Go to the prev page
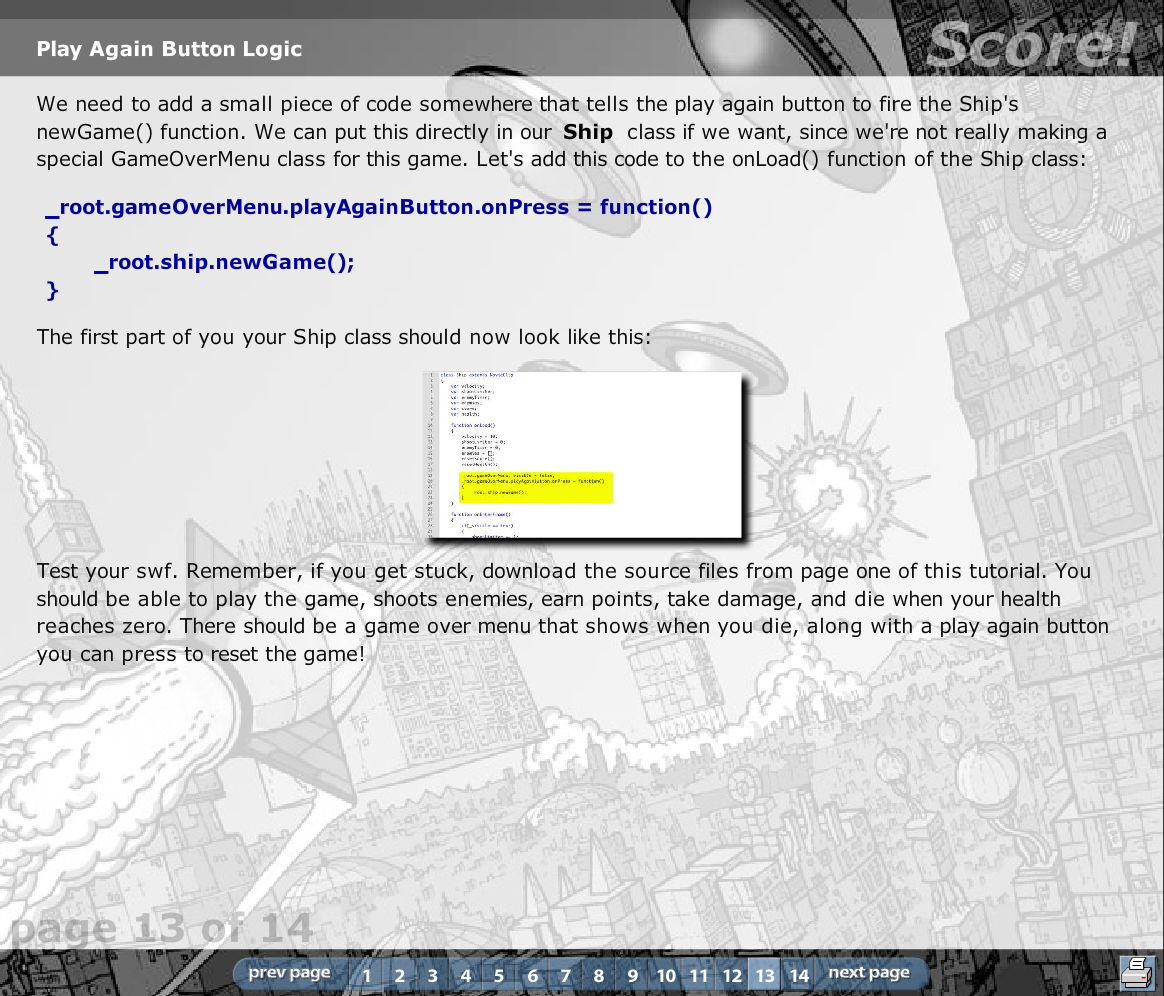1164x996 pixels. coord(289,973)
